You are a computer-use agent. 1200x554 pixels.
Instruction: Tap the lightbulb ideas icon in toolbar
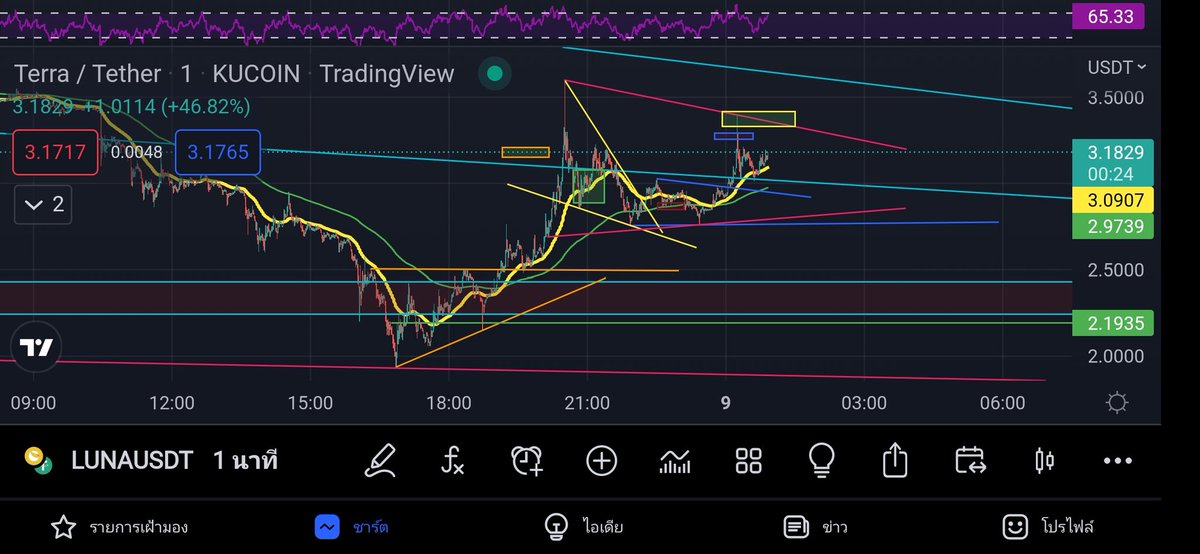coord(822,461)
